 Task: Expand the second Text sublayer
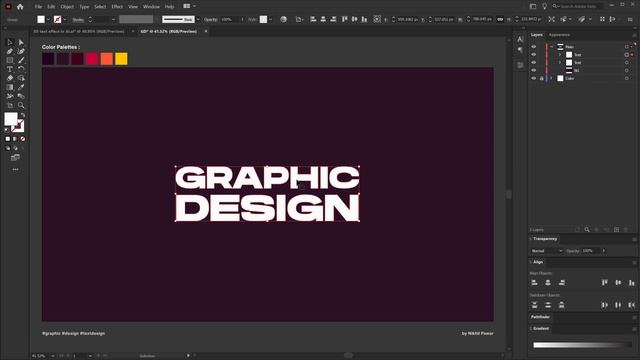pos(560,62)
